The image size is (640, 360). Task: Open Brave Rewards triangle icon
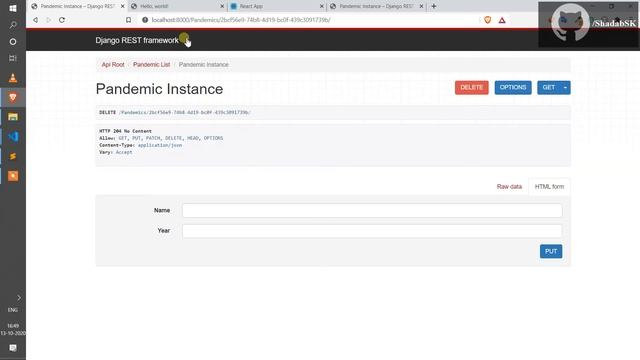[x=502, y=20]
